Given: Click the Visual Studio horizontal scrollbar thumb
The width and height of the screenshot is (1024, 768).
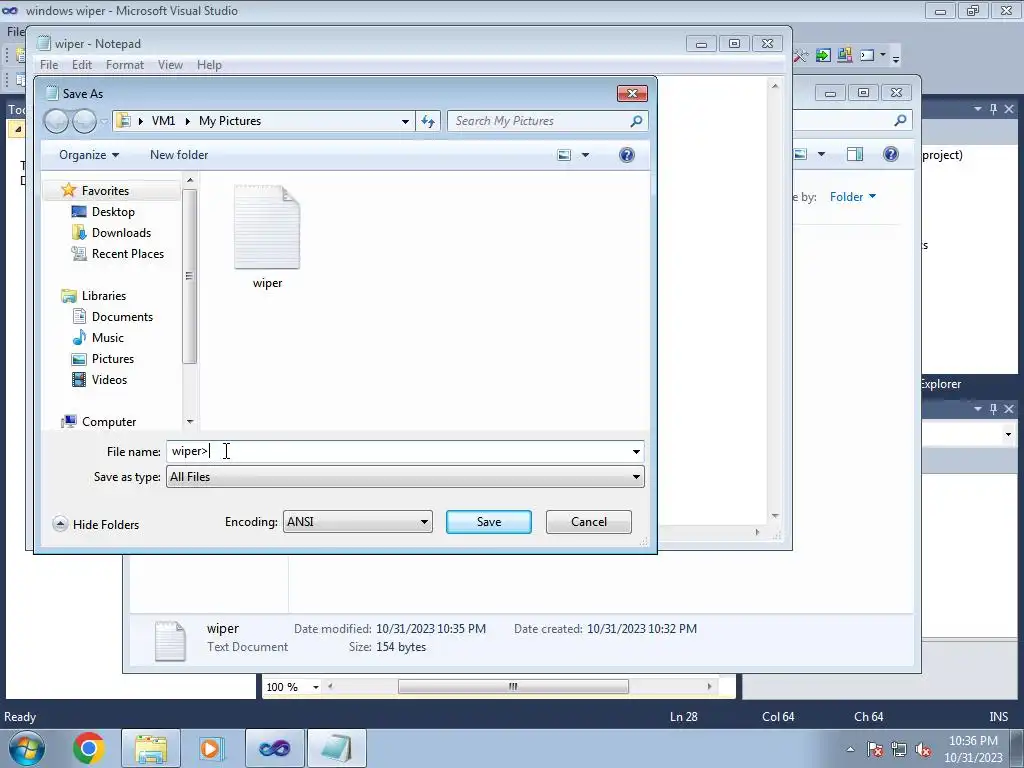Looking at the screenshot, I should tap(513, 686).
